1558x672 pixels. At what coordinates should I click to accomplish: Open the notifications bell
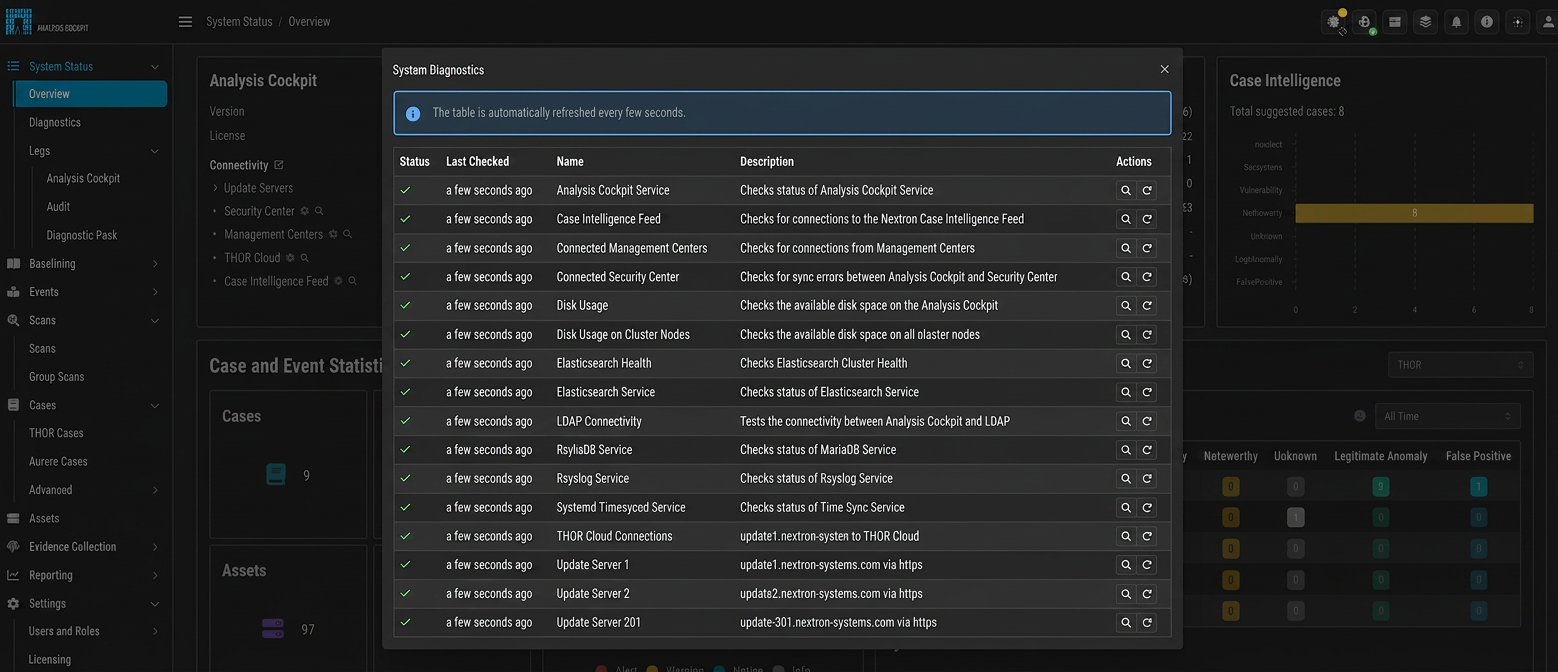coord(1456,21)
